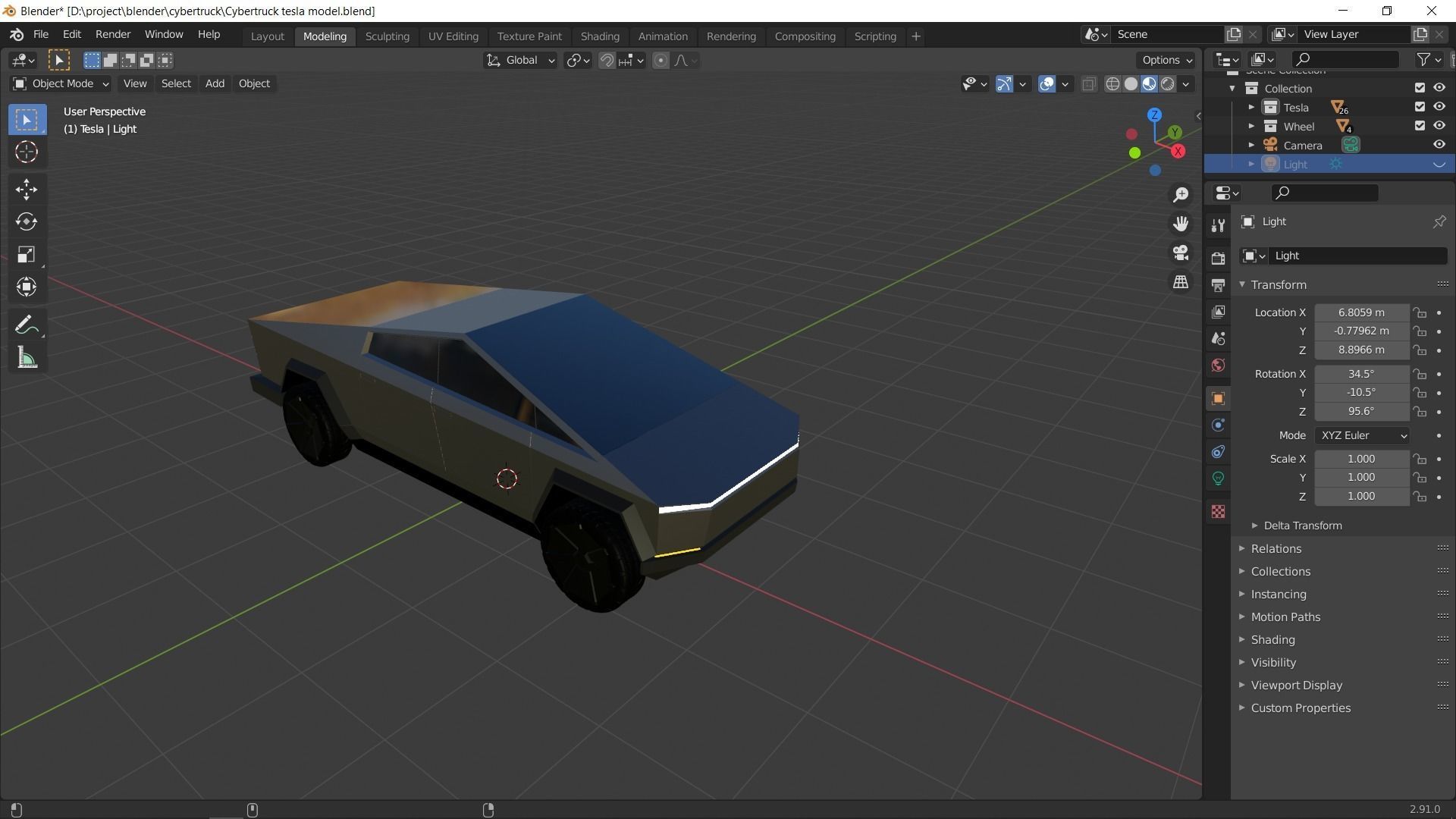This screenshot has width=1456, height=819.
Task: Select the Scale tool
Action: tap(27, 254)
